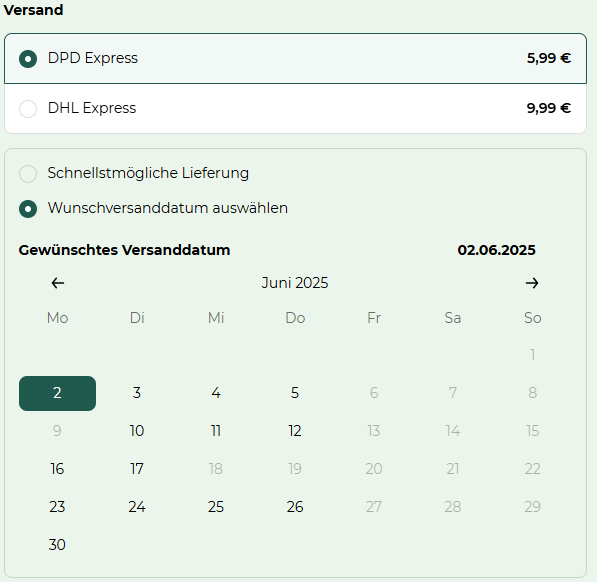Image resolution: width=597 pixels, height=582 pixels.
Task: Pick June 26 as shipping date
Action: (295, 507)
